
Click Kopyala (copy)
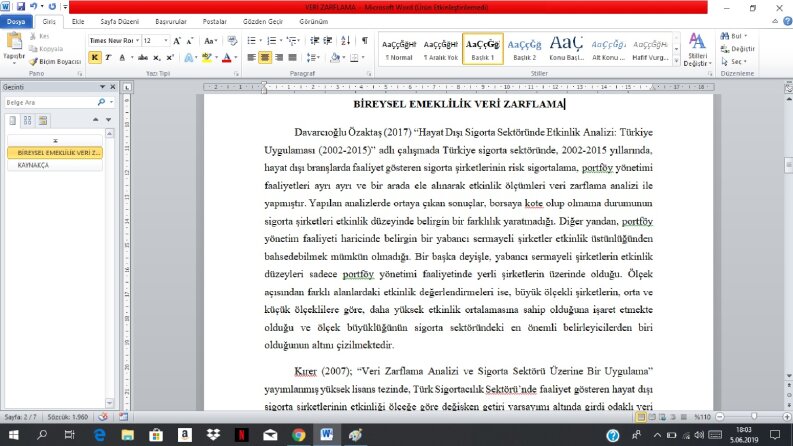click(46, 49)
